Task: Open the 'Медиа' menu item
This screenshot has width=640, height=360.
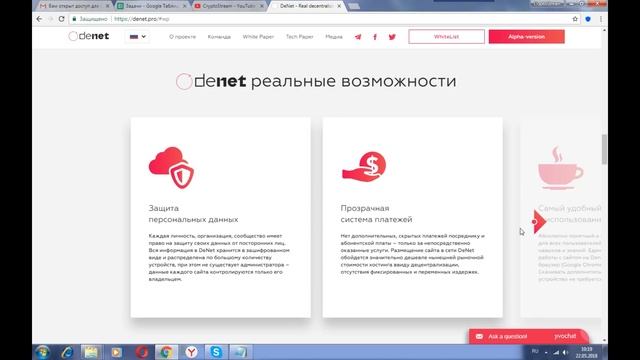Action: coord(334,37)
